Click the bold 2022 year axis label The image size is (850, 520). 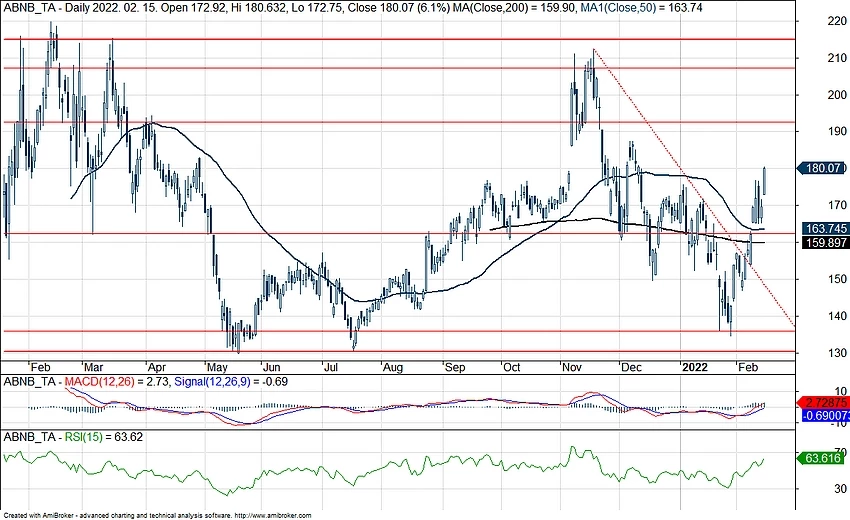point(694,367)
